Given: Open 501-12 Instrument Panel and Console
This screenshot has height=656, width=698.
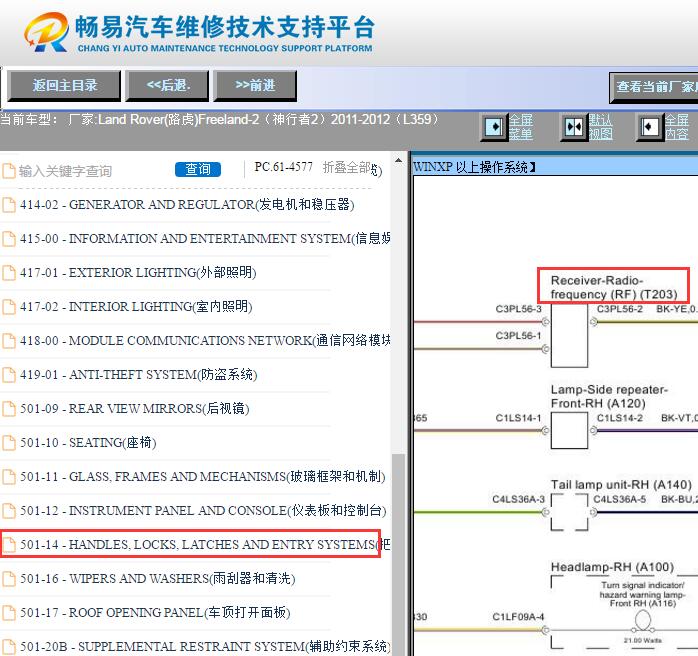Looking at the screenshot, I should coord(203,510).
